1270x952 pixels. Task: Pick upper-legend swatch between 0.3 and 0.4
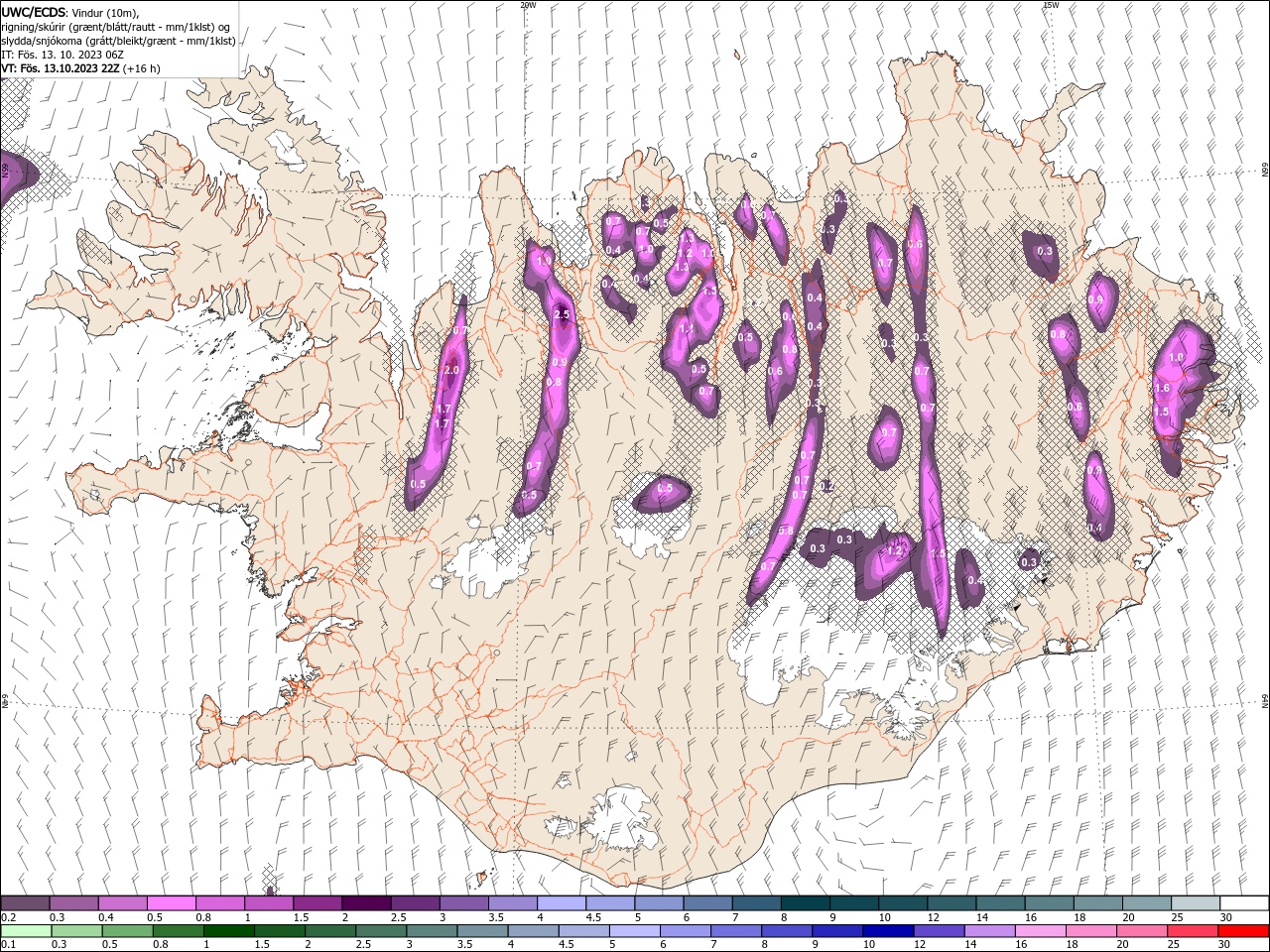(73, 903)
